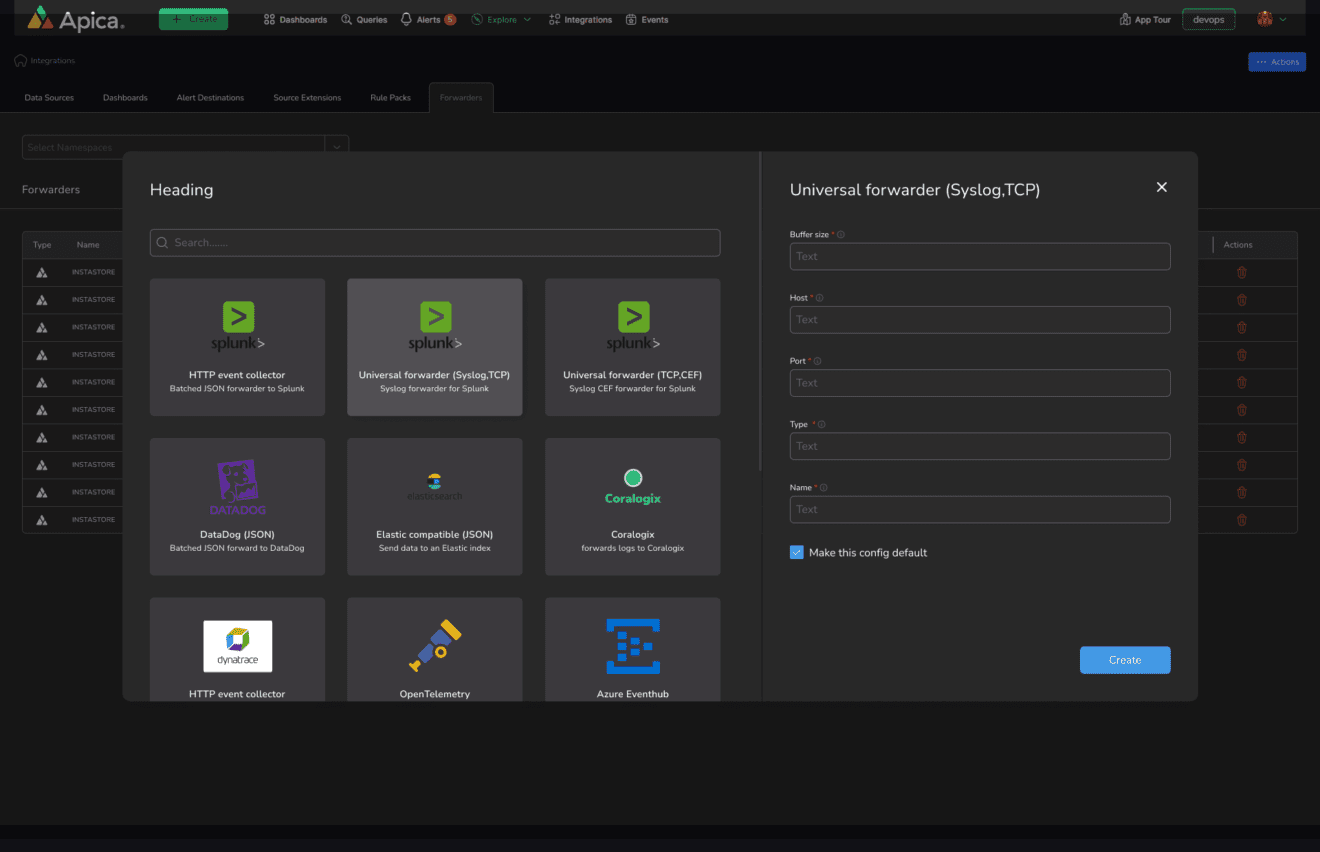
Task: Choose the OpenTelemetry telescope icon
Action: (434, 645)
